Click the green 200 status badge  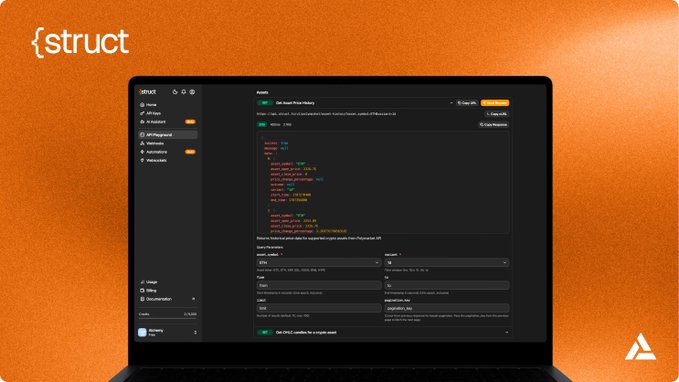262,125
